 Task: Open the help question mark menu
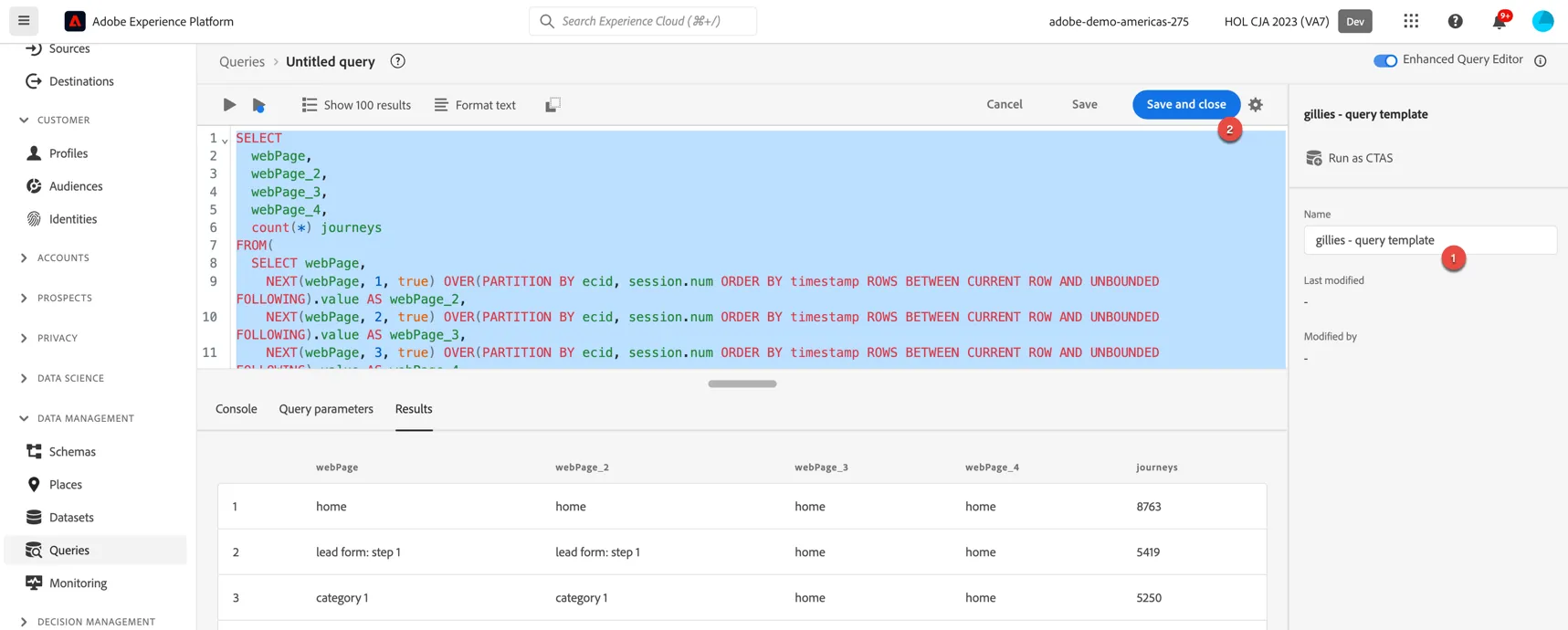tap(1456, 21)
